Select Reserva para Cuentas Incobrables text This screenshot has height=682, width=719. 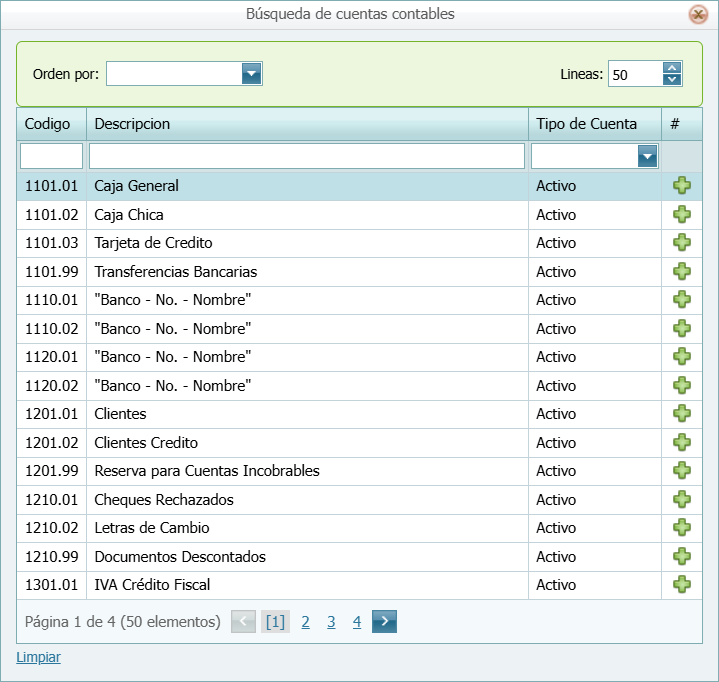(207, 471)
